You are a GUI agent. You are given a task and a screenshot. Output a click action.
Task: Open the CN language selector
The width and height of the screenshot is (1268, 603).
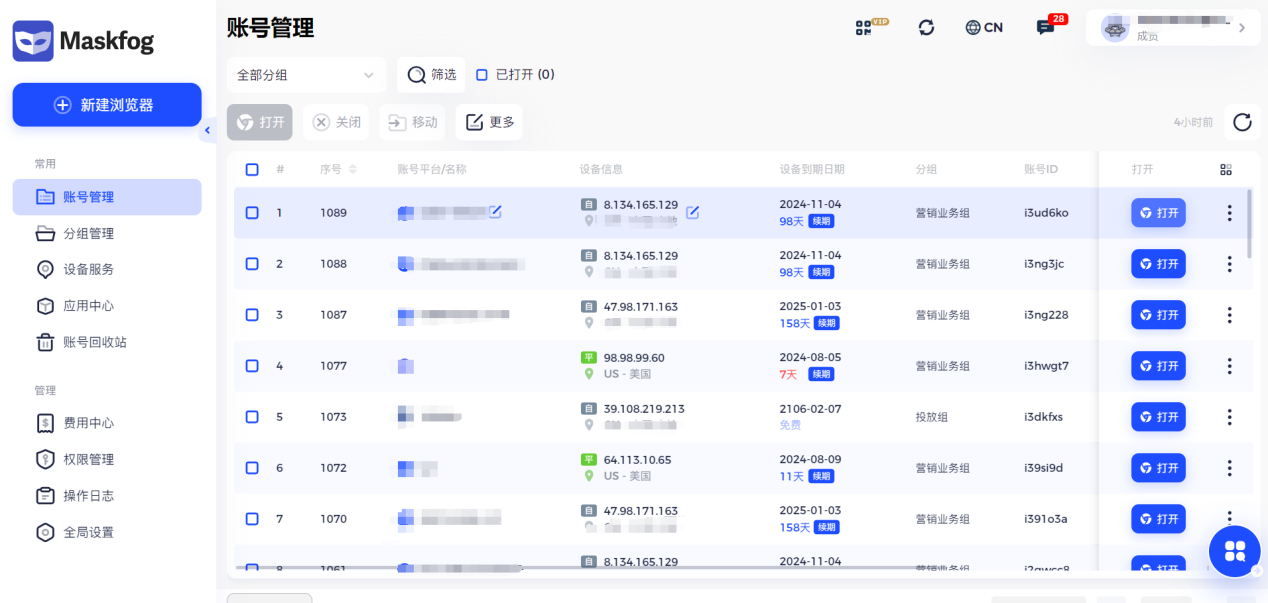(983, 28)
